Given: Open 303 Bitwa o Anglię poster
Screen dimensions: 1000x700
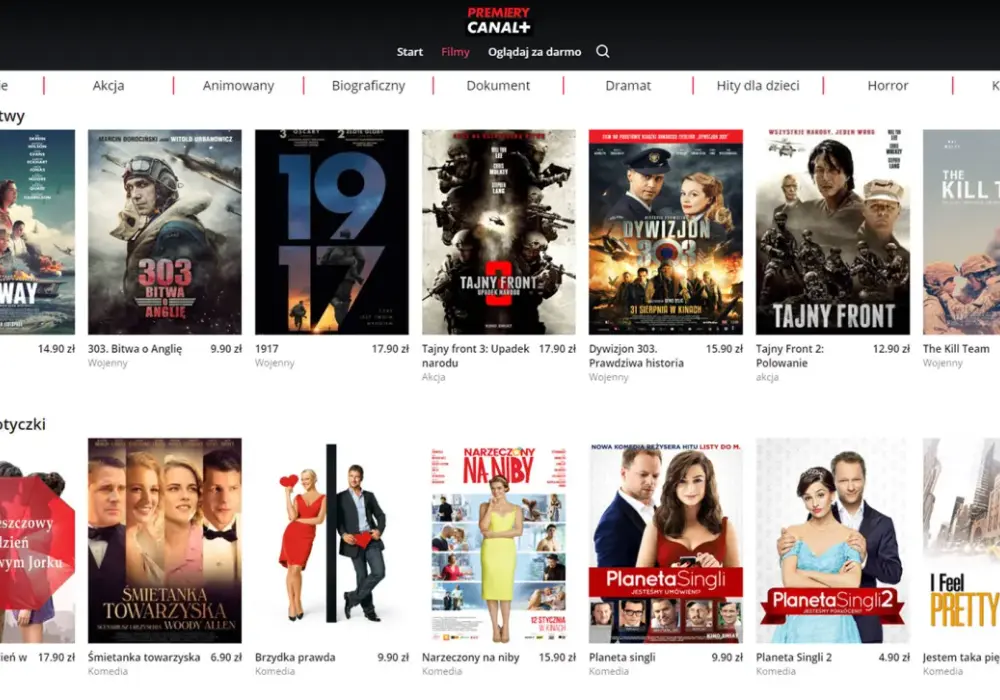Looking at the screenshot, I should tap(165, 232).
